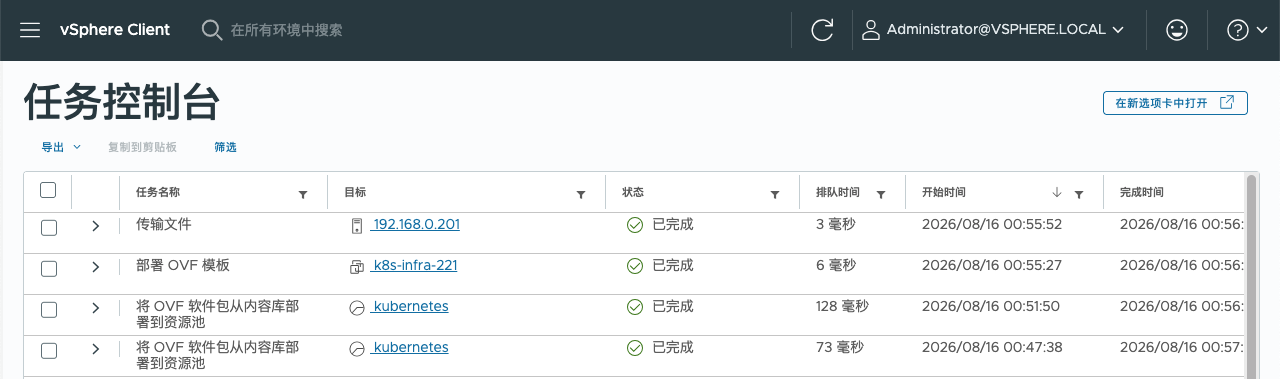Check the 部署 OVF 模板 task row
The height and width of the screenshot is (379, 1280).
48,268
